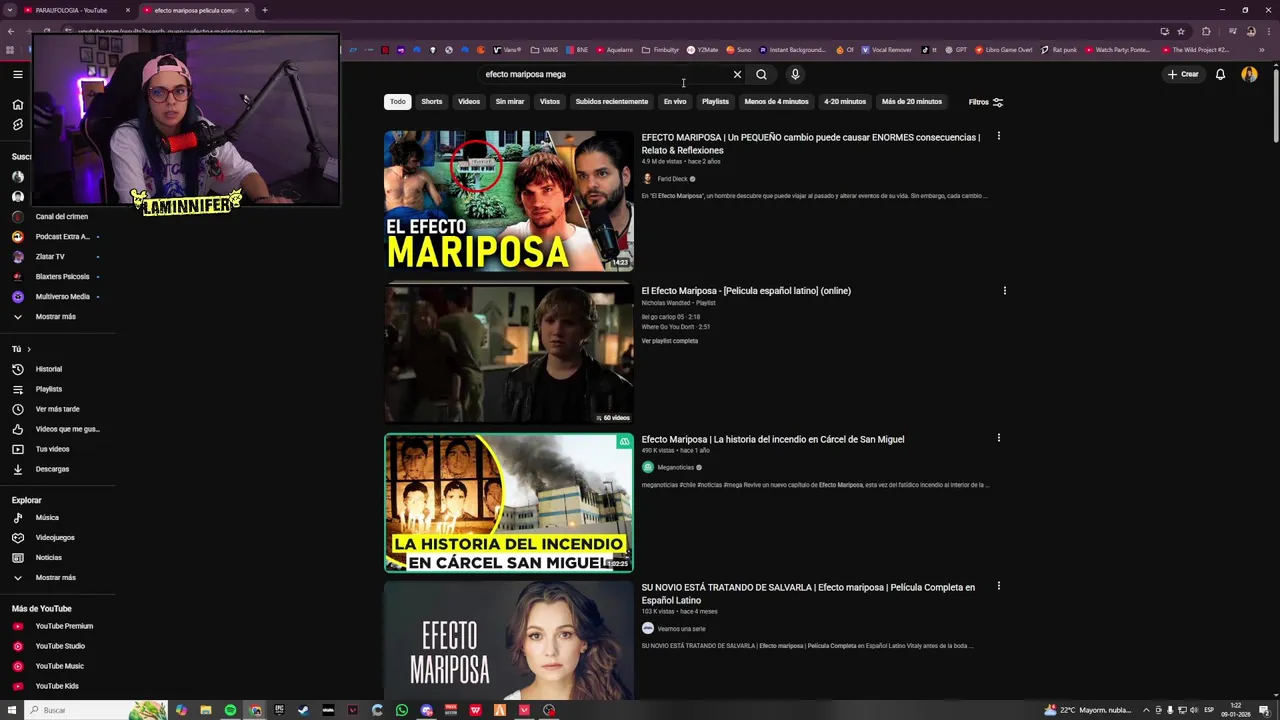The height and width of the screenshot is (720, 1280).
Task: Open the YouTube hamburger guide menu
Action: [17, 74]
